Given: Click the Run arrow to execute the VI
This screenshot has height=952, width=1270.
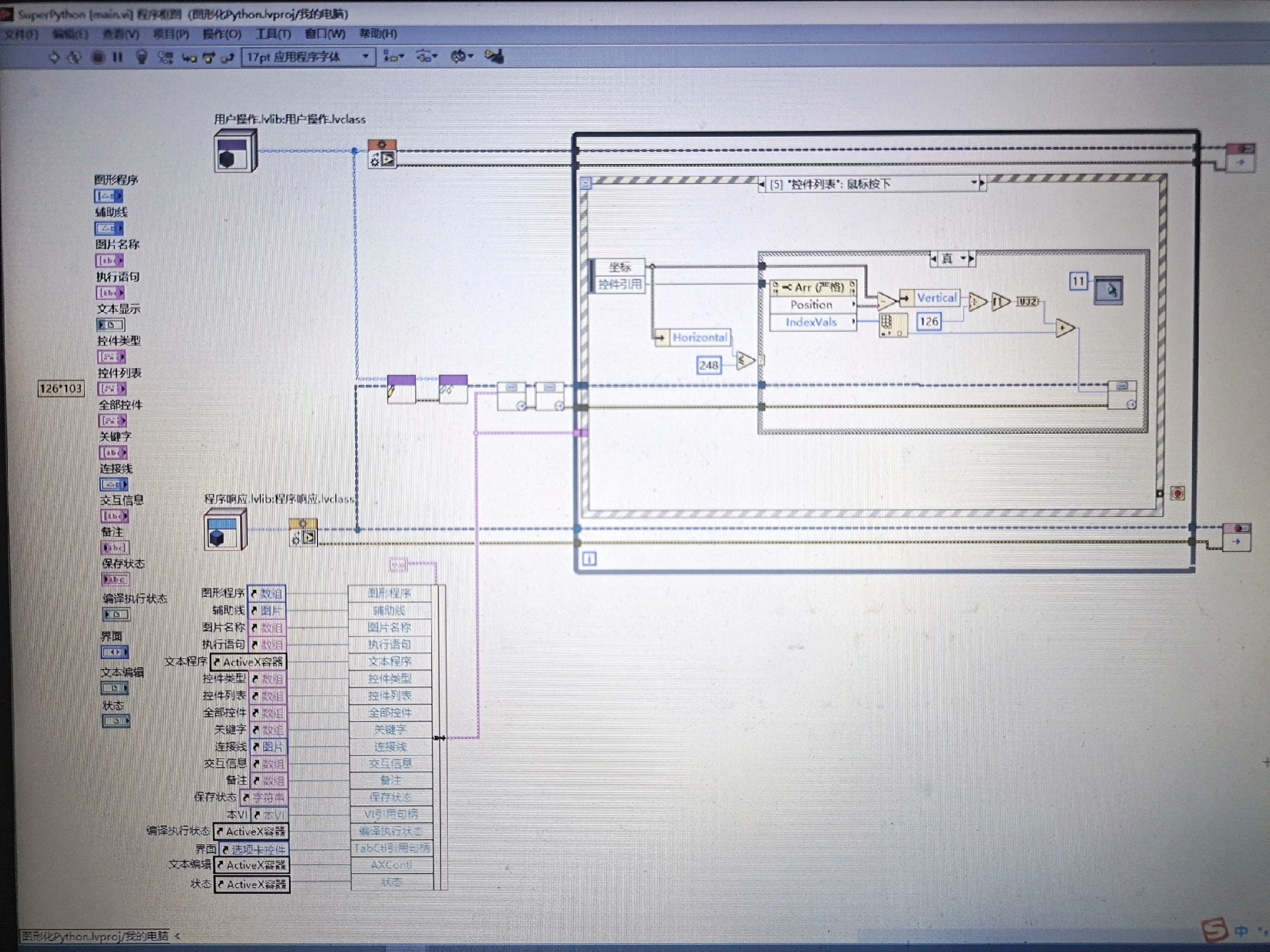Looking at the screenshot, I should coord(55,57).
